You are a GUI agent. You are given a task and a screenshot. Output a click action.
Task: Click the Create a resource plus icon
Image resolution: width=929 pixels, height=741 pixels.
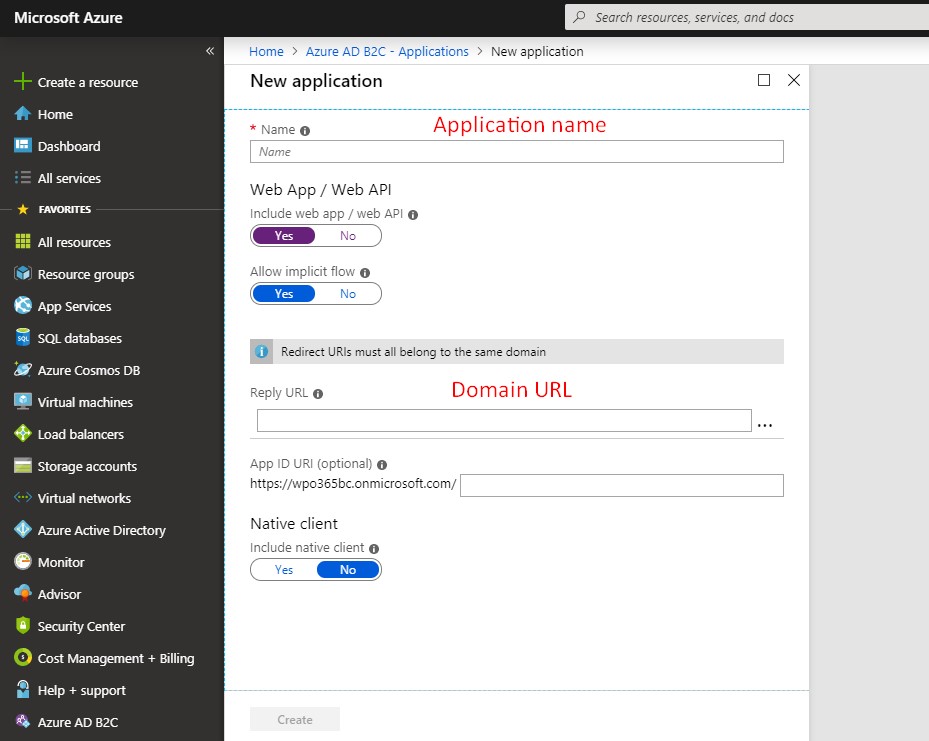click(23, 81)
